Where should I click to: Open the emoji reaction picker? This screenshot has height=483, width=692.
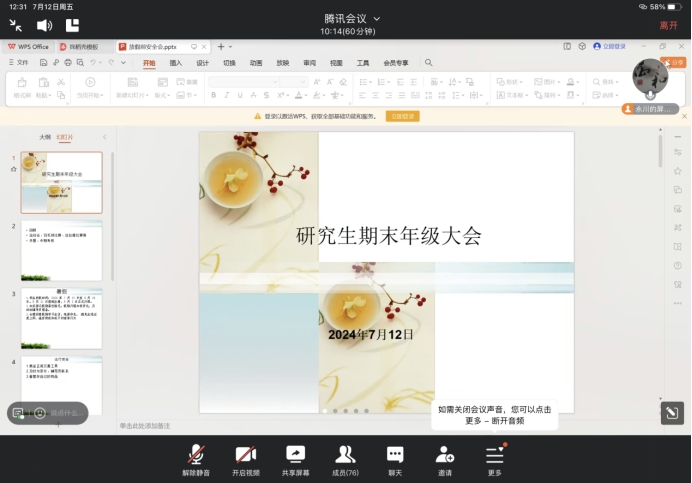[39, 412]
